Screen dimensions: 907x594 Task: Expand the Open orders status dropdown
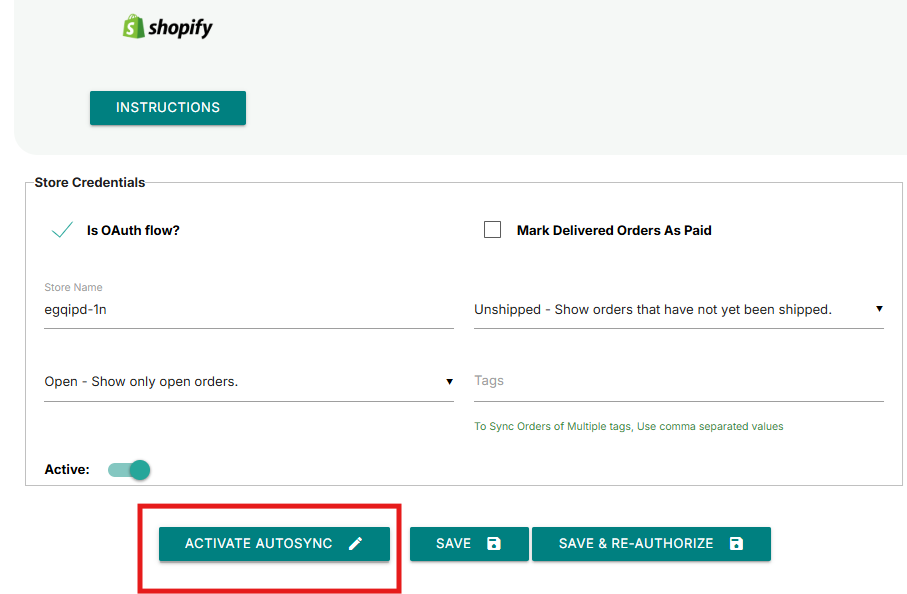[240, 382]
